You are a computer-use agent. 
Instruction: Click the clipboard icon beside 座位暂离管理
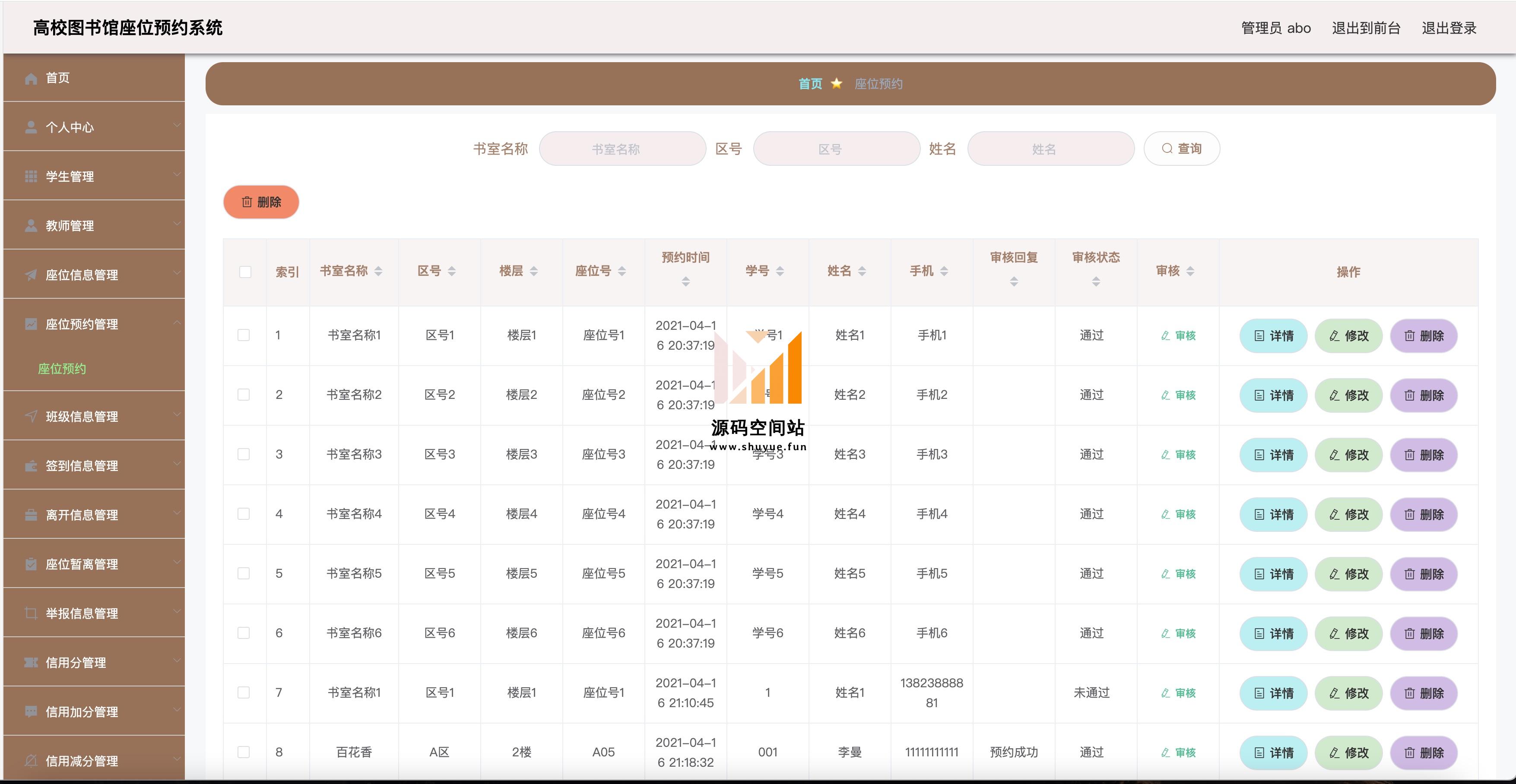pyautogui.click(x=31, y=564)
